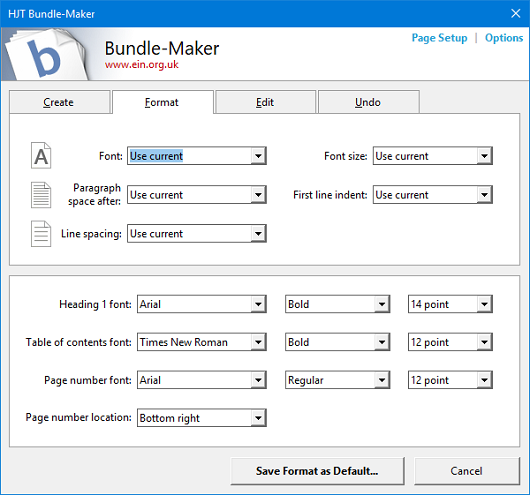Click the font letter A icon
530x495 pixels.
tap(41, 156)
